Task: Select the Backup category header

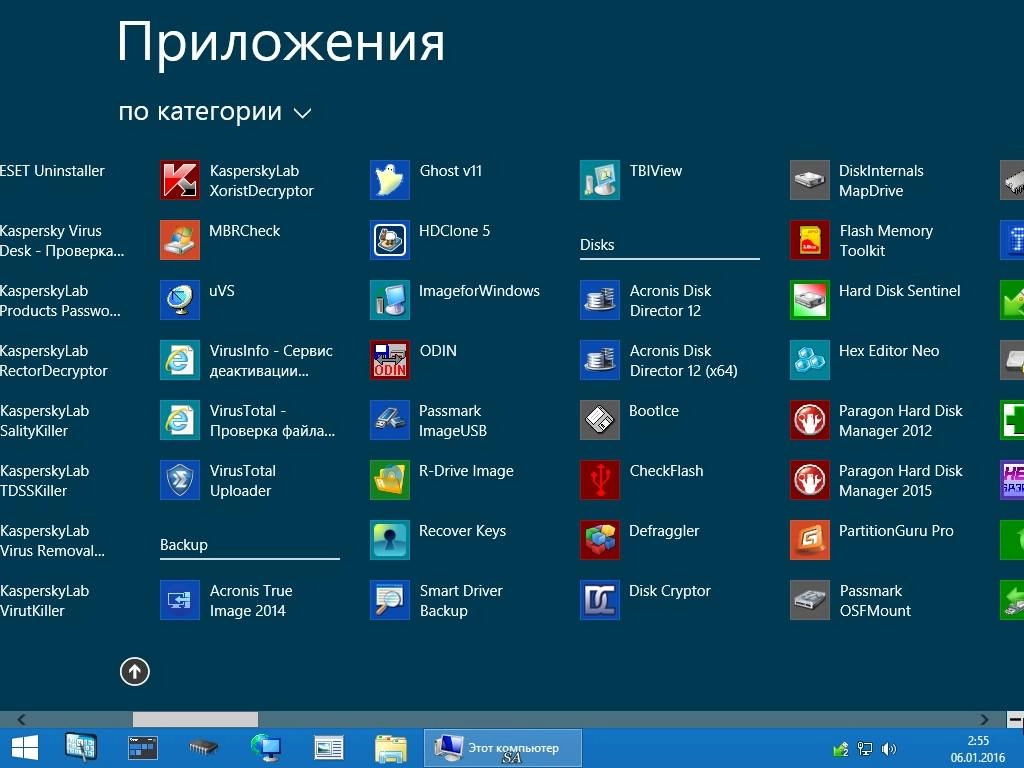Action: pyautogui.click(x=184, y=545)
